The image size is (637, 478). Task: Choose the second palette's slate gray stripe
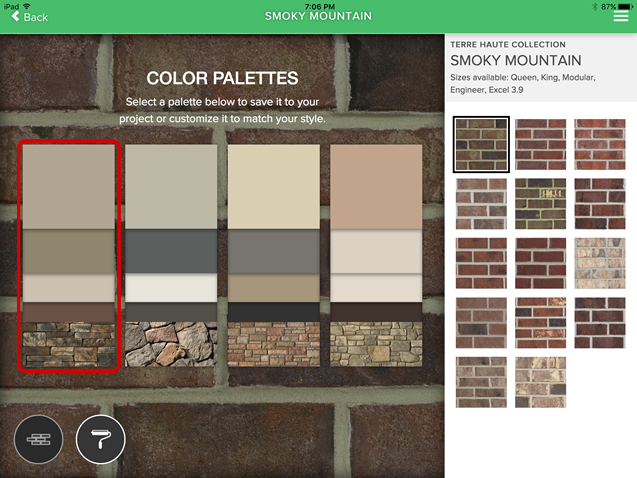click(x=171, y=251)
